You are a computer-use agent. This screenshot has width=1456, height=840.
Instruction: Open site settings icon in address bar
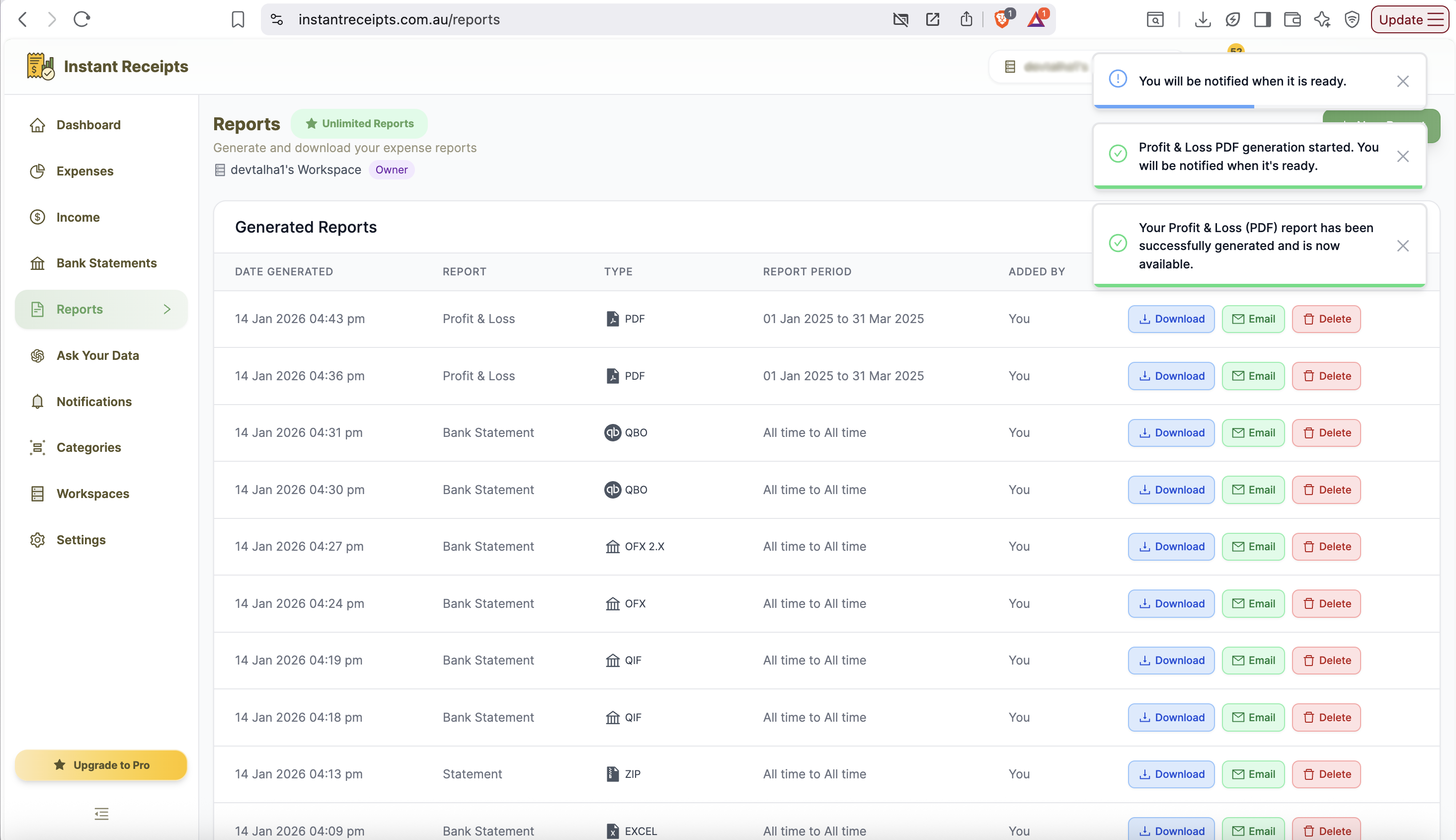point(277,19)
